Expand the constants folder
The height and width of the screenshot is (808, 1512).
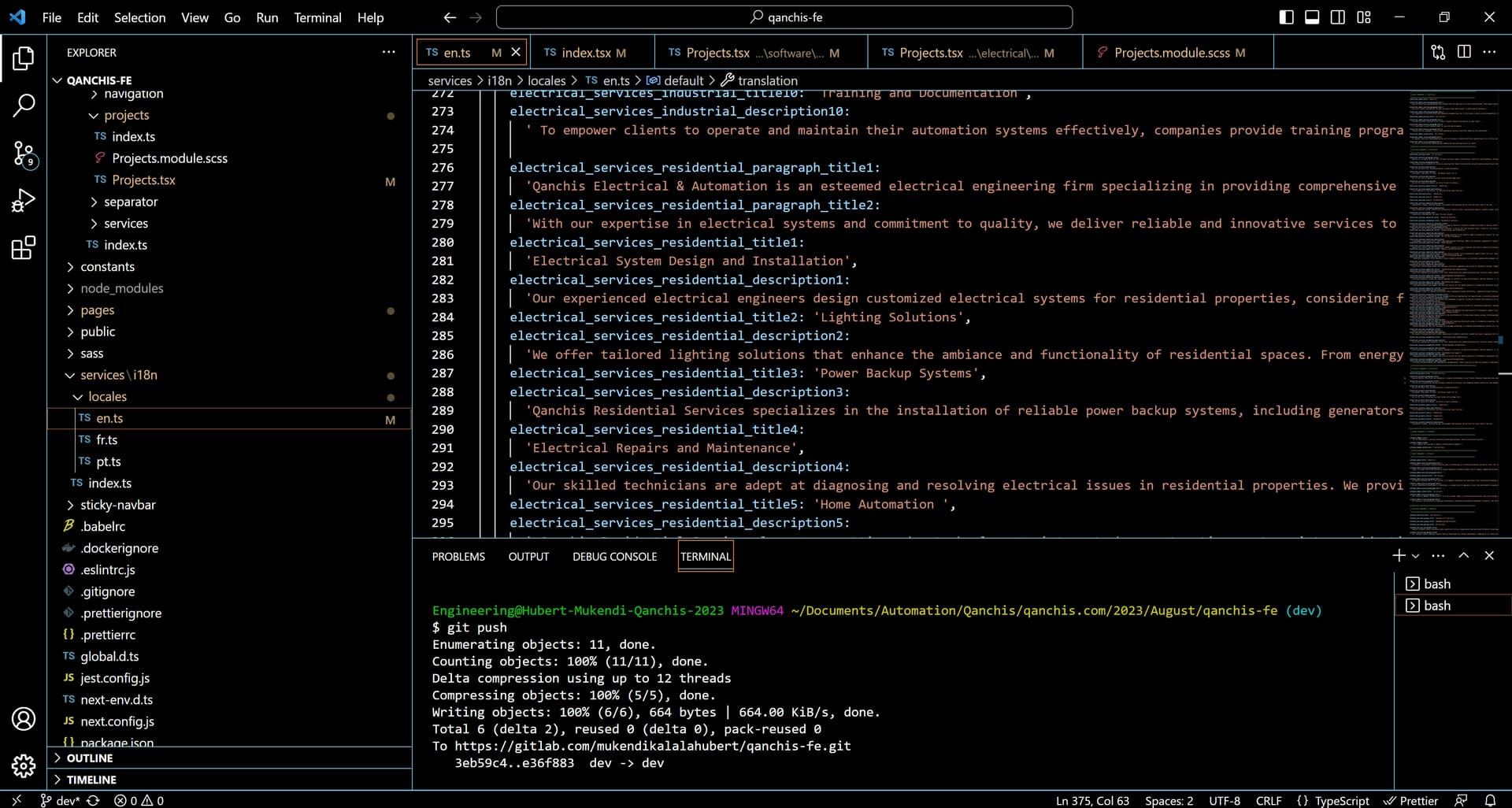230,266
